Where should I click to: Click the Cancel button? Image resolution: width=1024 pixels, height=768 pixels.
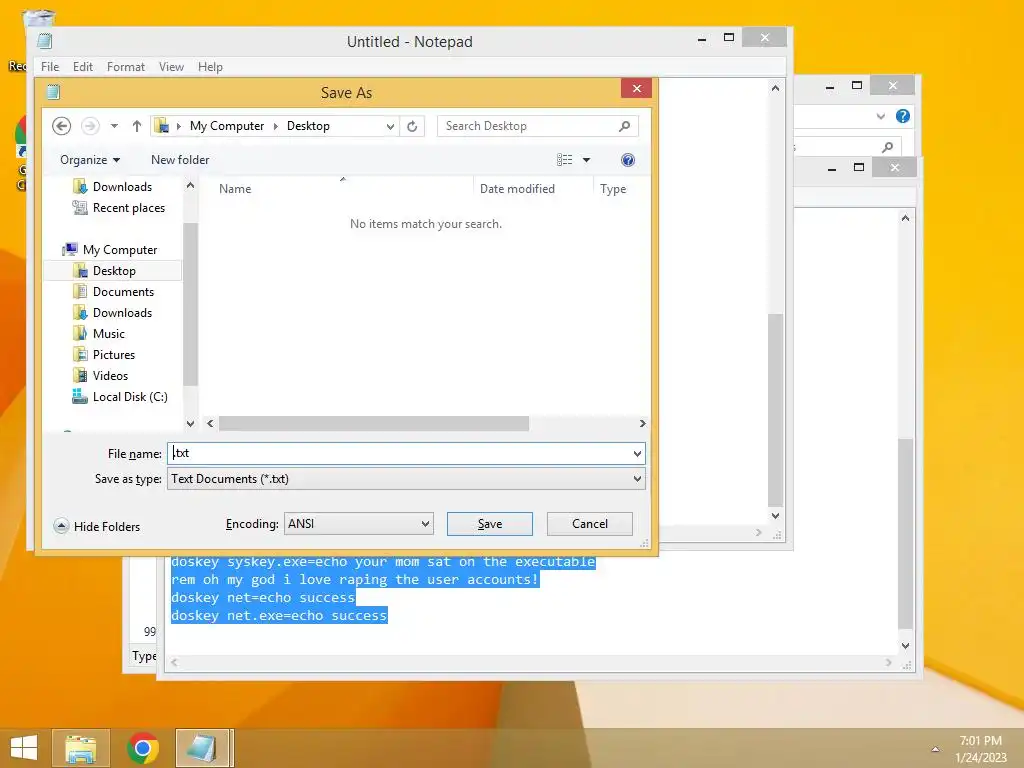point(590,524)
